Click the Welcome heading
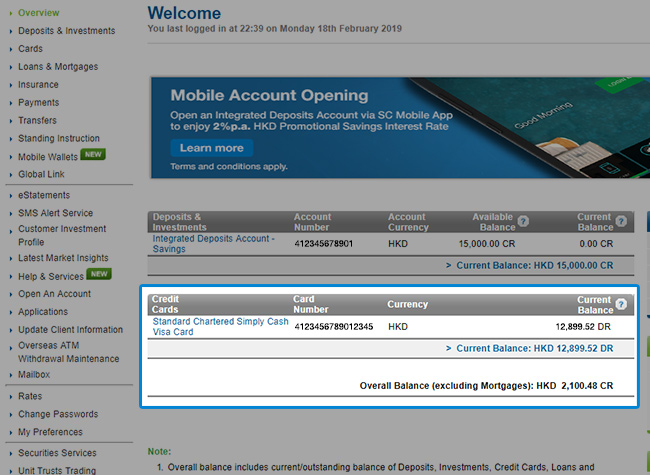 point(184,13)
